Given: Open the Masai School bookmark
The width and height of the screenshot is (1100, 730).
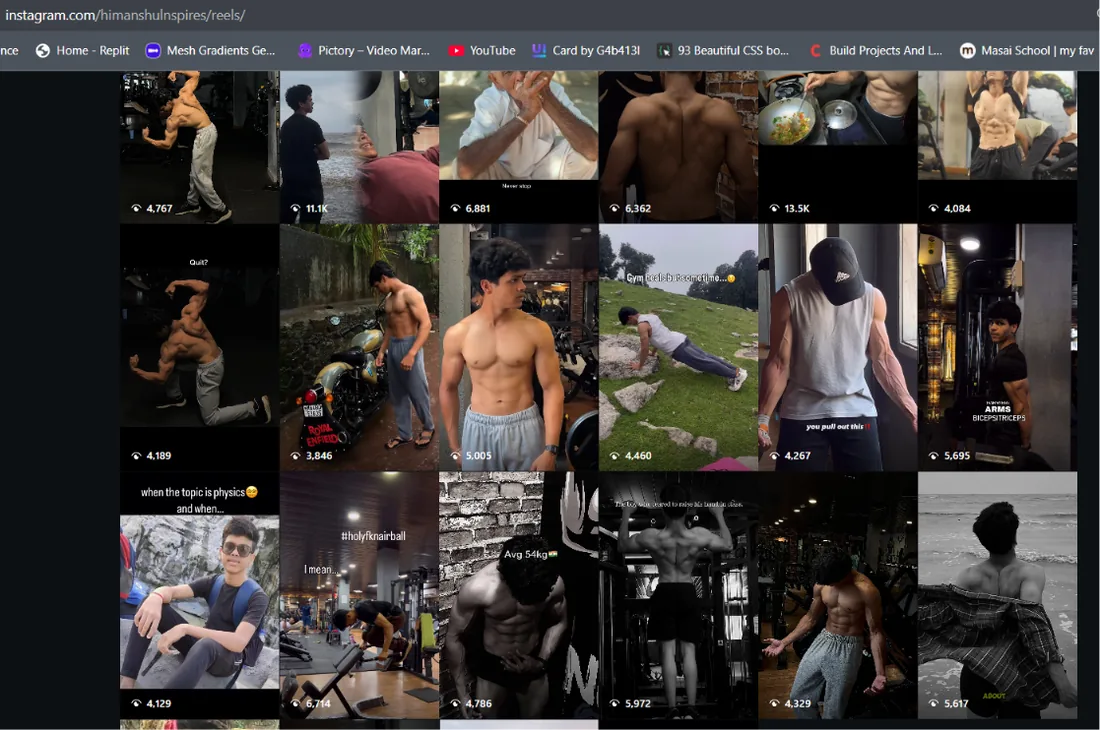Looking at the screenshot, I should click(x=1026, y=50).
